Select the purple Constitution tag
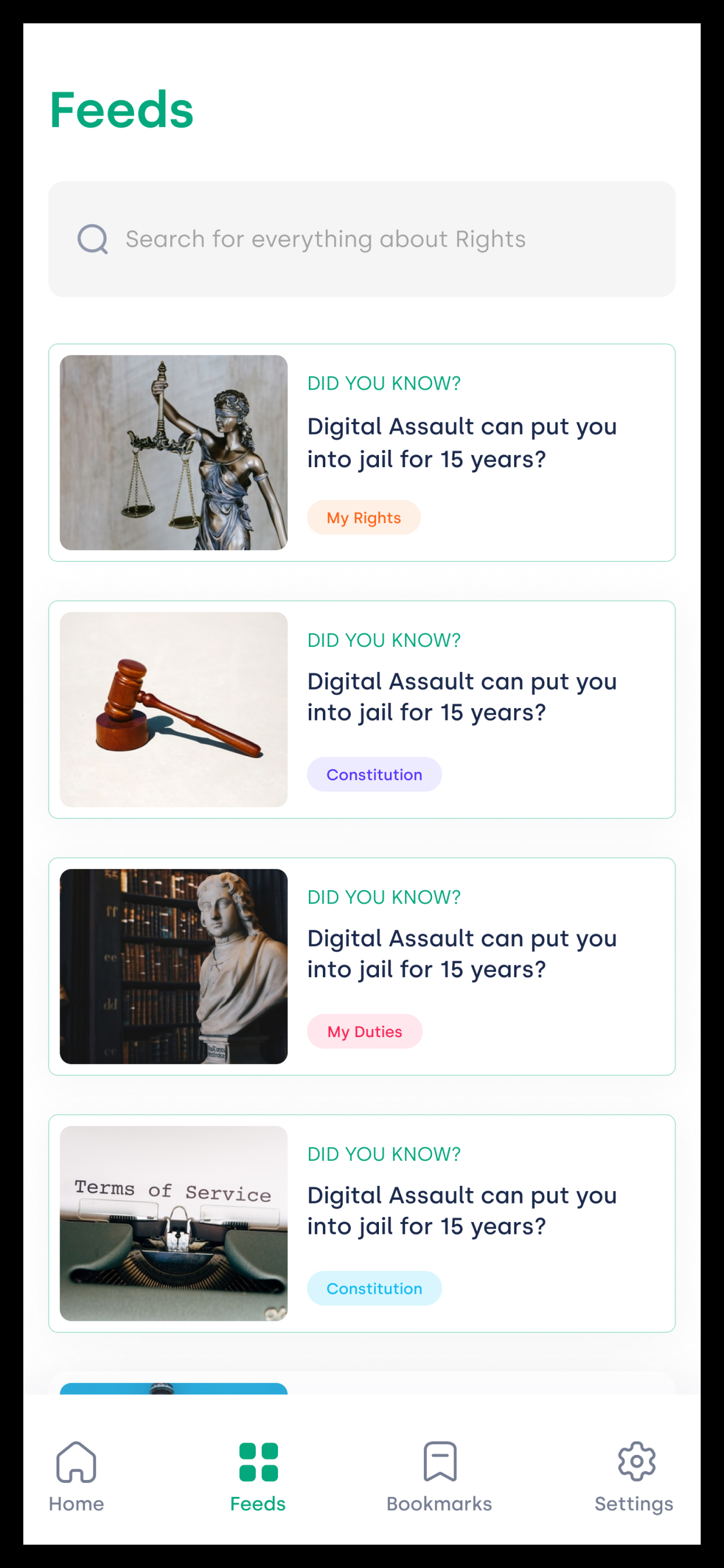Screen dimensions: 724x1568 (x=374, y=774)
